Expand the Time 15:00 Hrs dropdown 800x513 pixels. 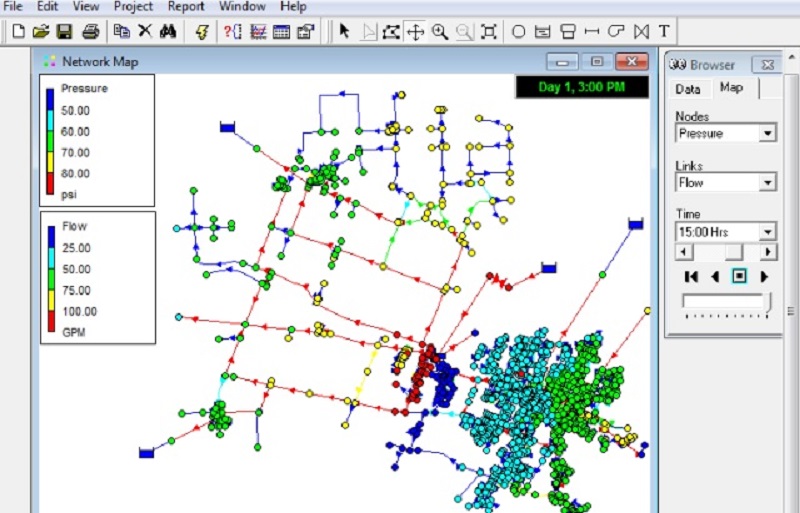point(767,232)
